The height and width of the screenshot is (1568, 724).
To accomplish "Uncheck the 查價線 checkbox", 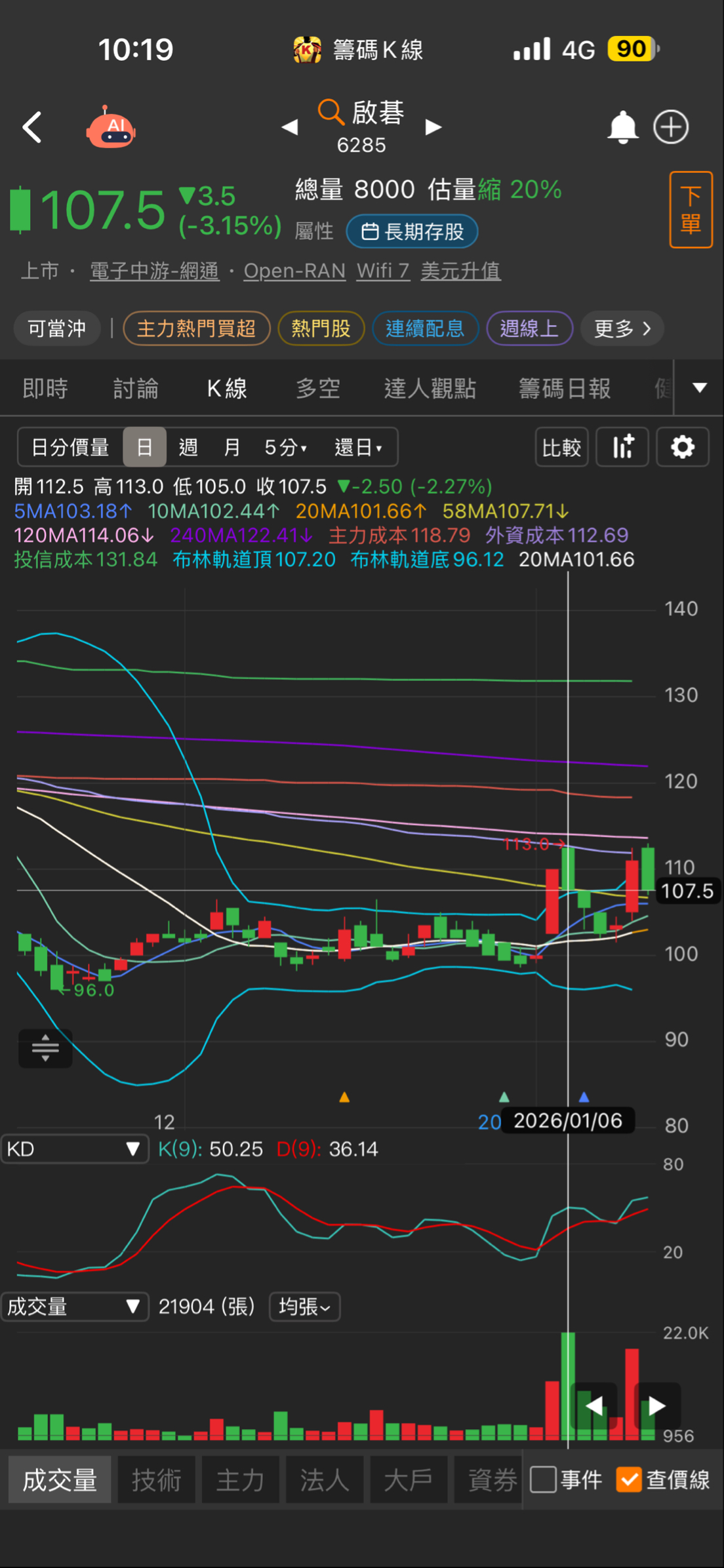I will point(629,1480).
